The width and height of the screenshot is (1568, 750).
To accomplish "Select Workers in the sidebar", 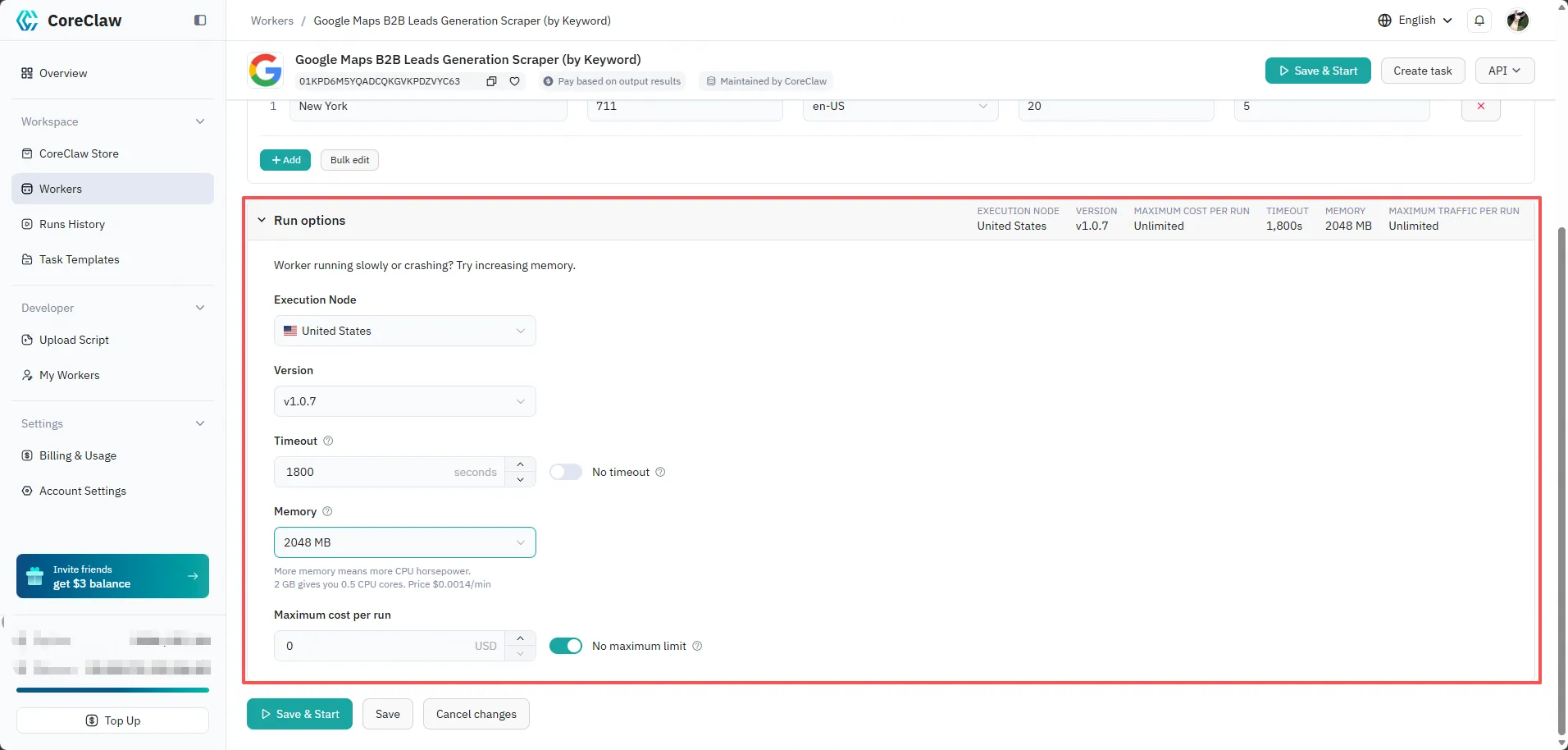I will click(x=112, y=189).
